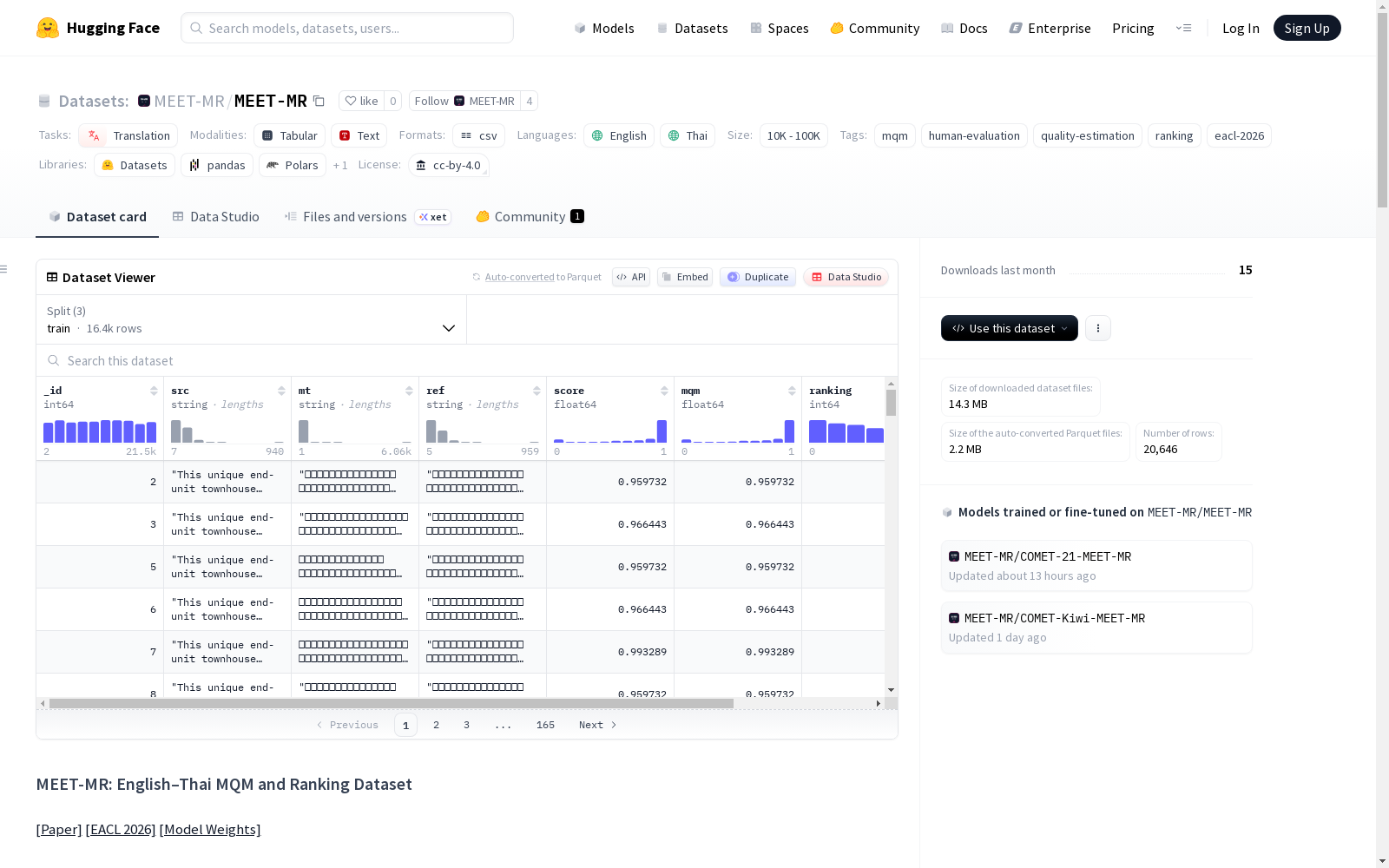Focus the site search box

347,28
